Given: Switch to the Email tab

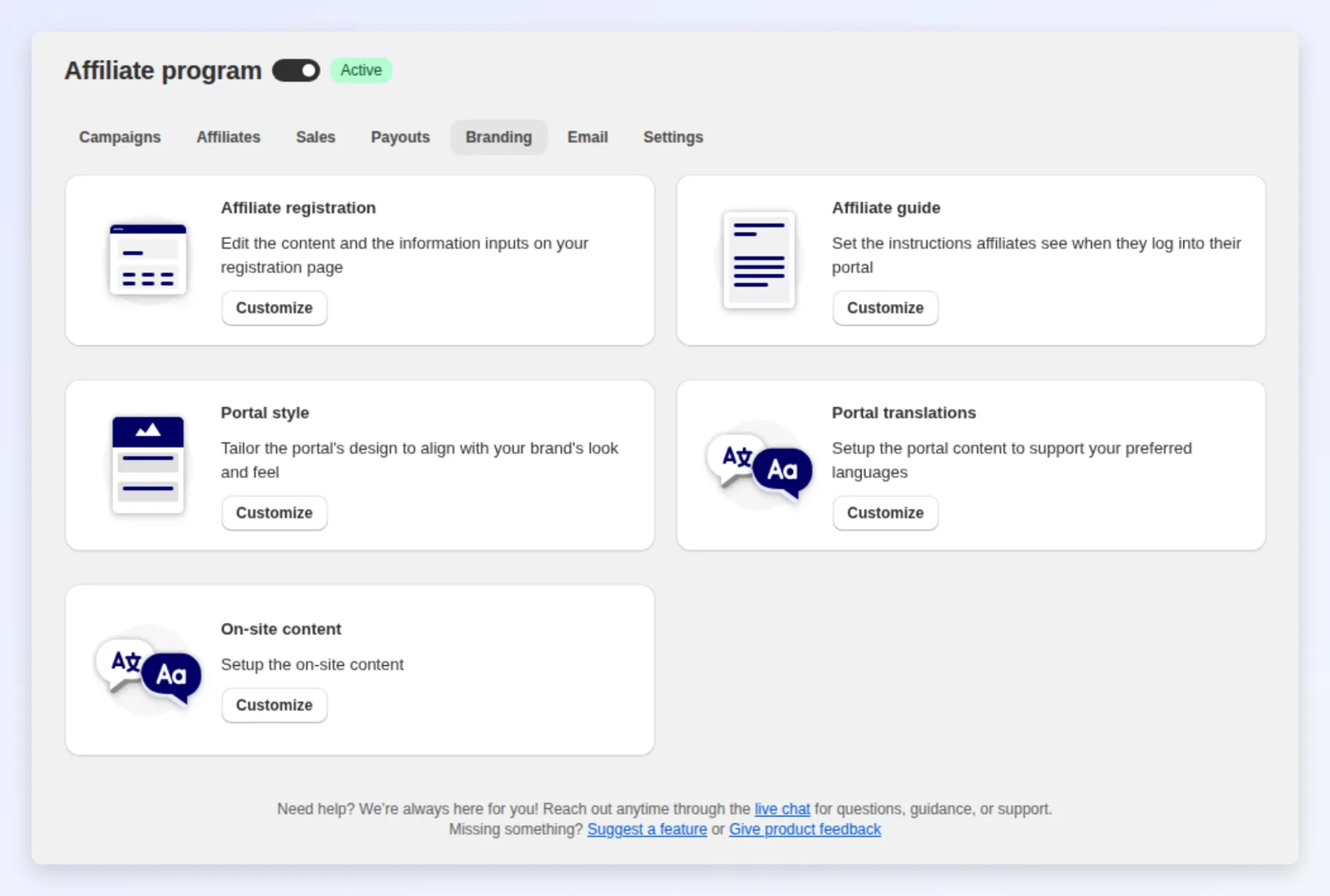Looking at the screenshot, I should point(587,137).
